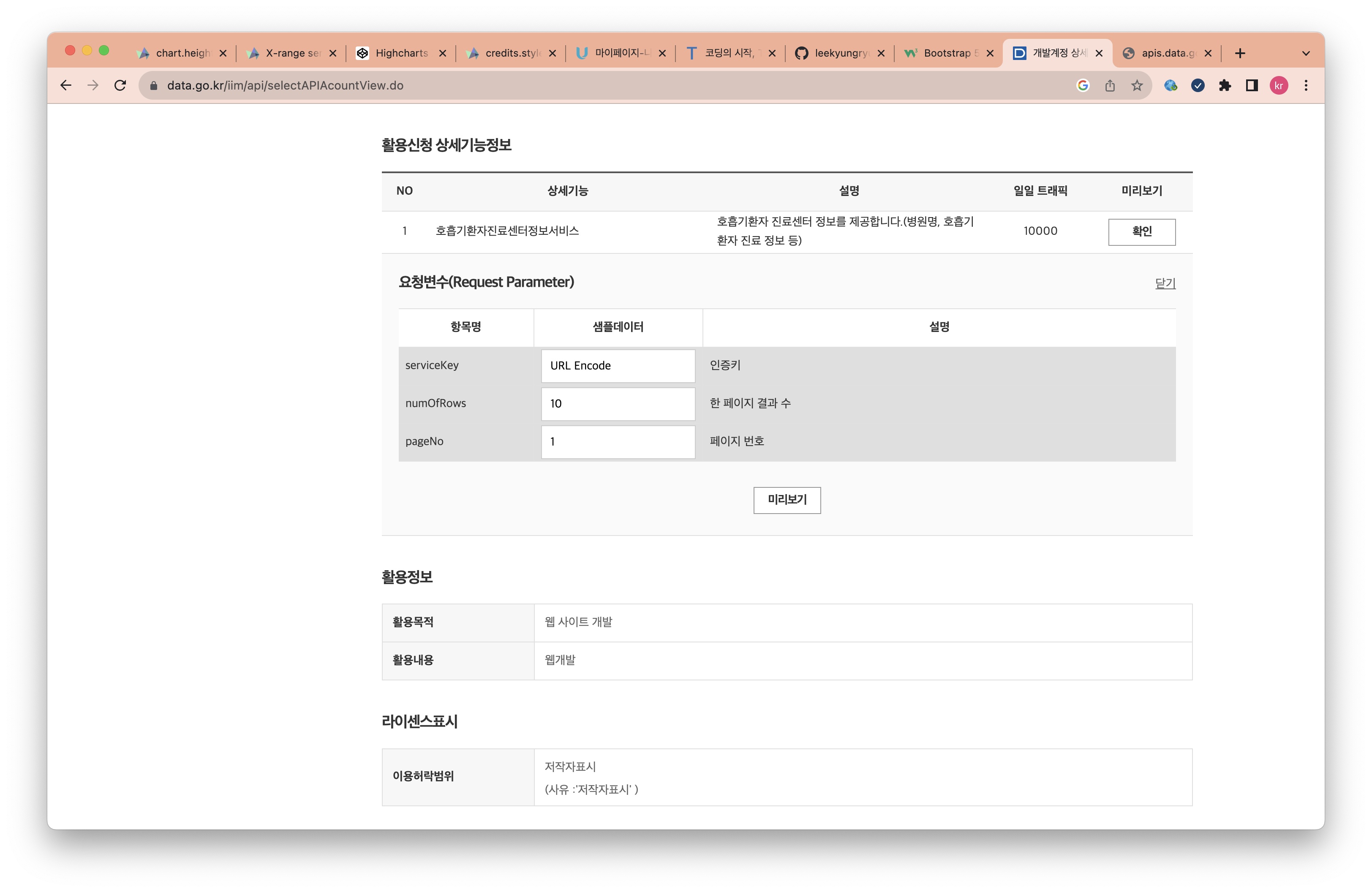
Task: Click the address bar URL
Action: (x=285, y=85)
